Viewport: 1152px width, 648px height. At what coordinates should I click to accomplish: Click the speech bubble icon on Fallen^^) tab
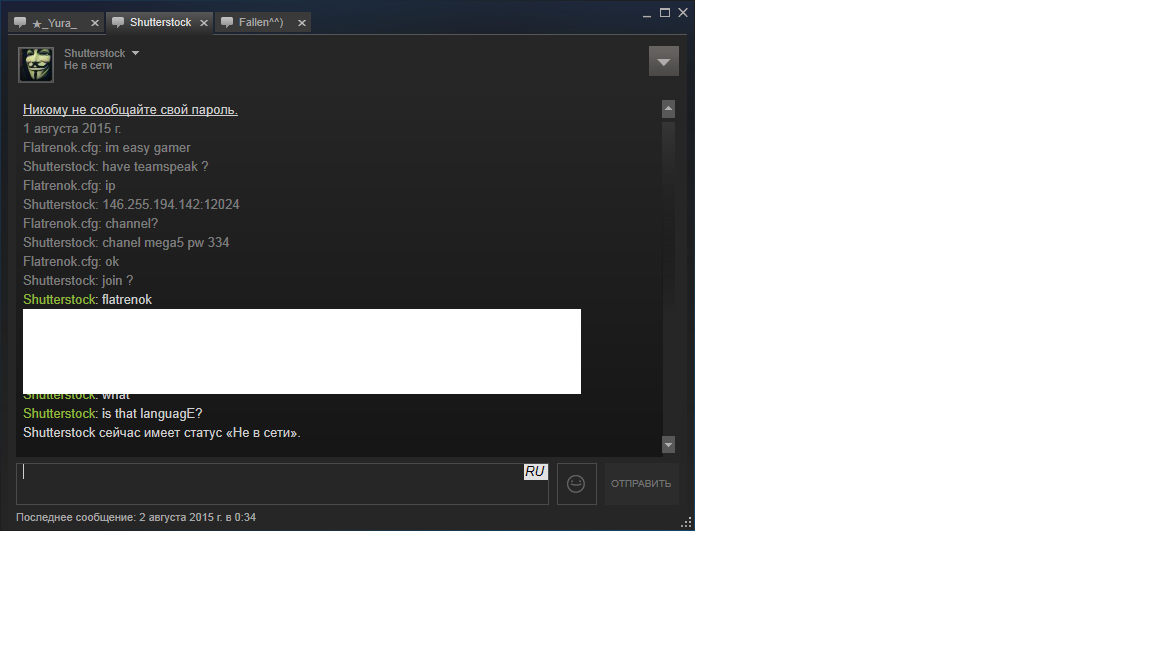227,22
